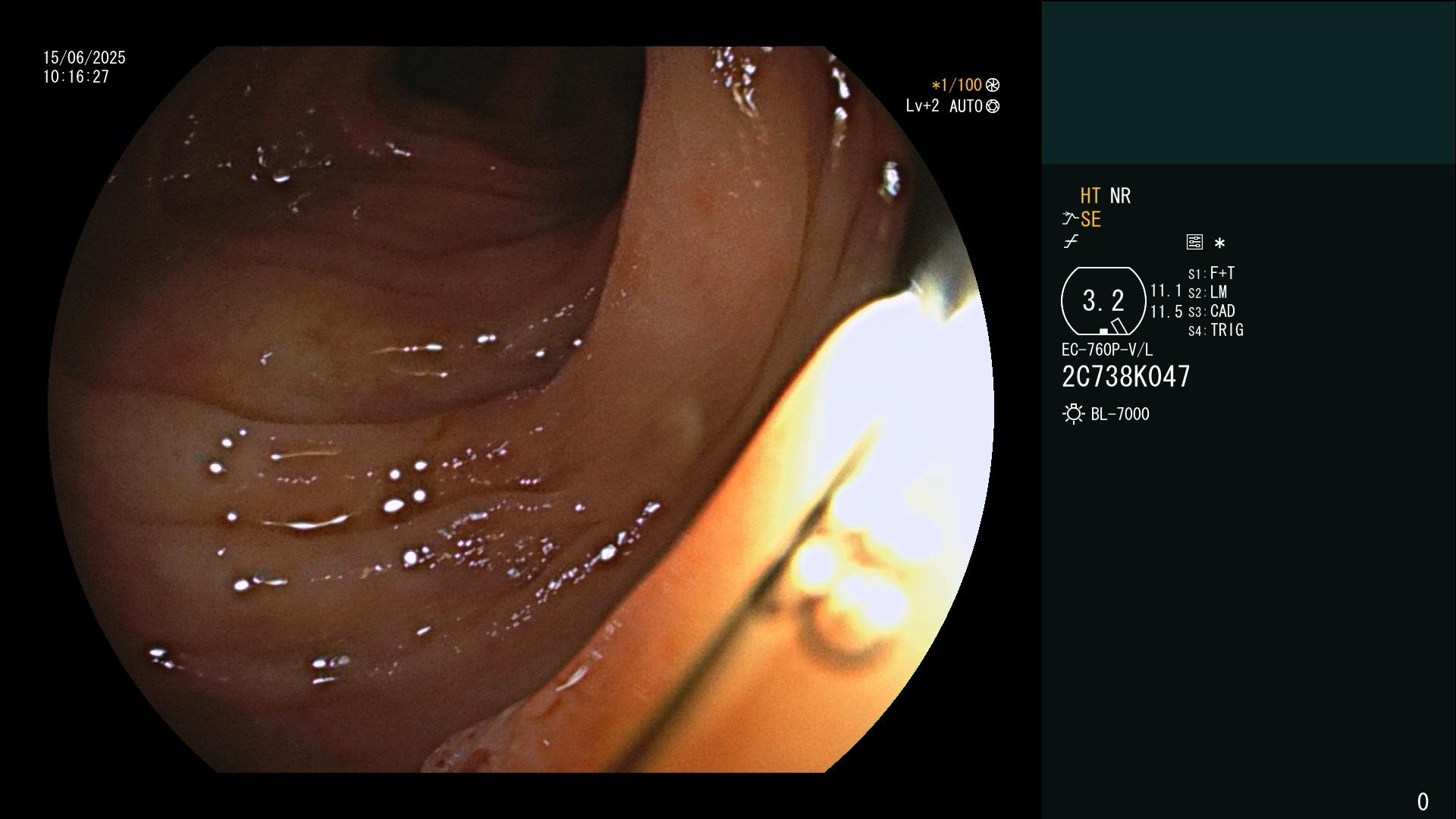The image size is (1456, 819).
Task: Click the date 15/06/2025
Action: click(x=84, y=58)
